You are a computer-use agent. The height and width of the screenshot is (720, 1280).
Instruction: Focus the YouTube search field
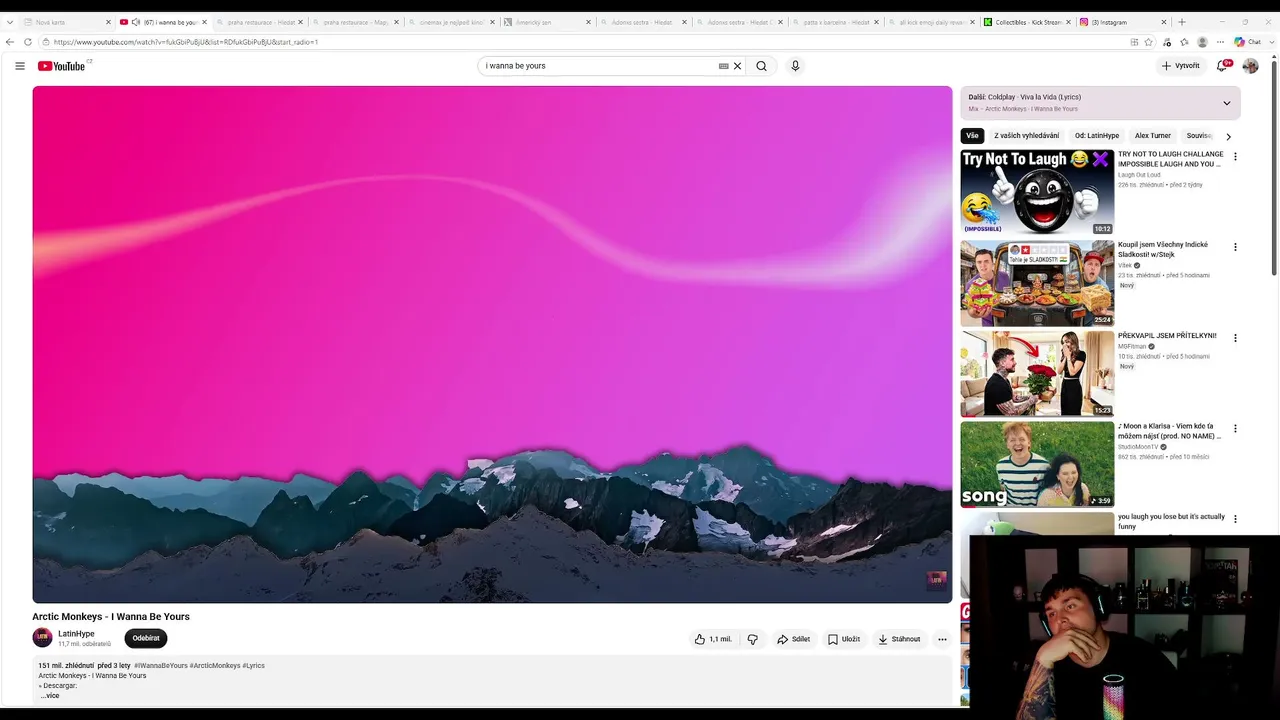point(597,66)
